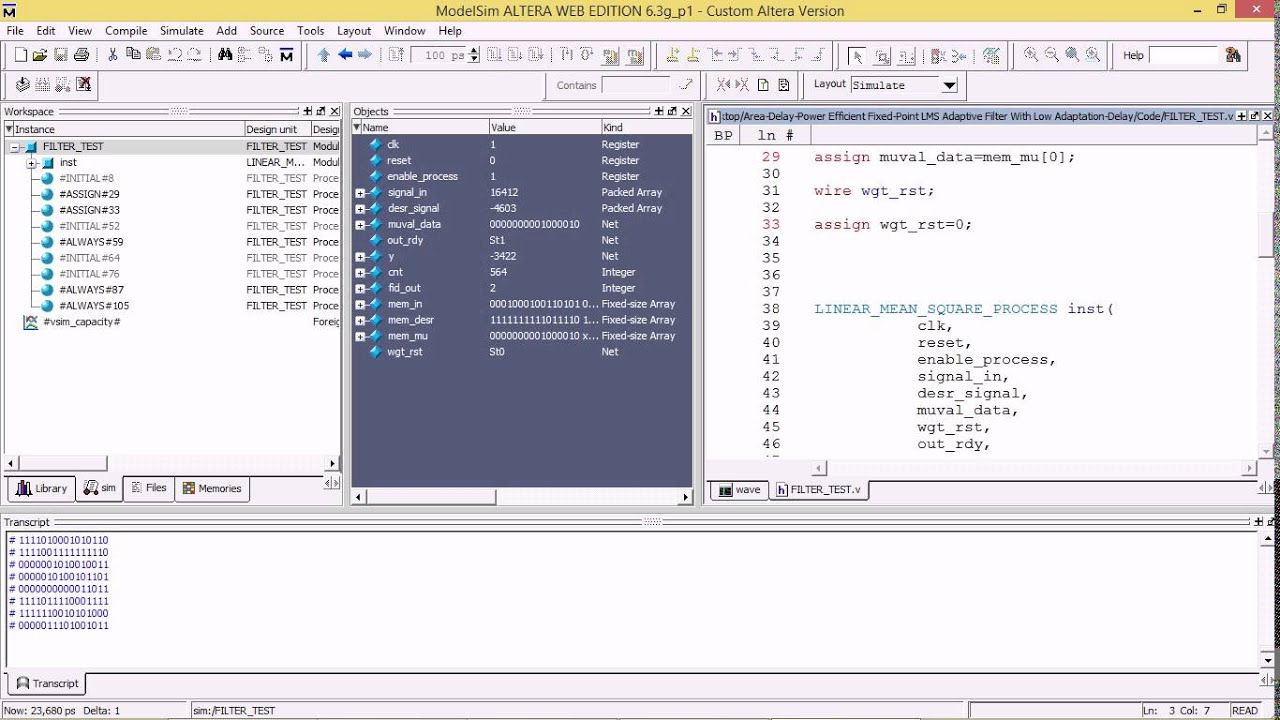
Task: Switch to the wave tab
Action: [x=739, y=490]
